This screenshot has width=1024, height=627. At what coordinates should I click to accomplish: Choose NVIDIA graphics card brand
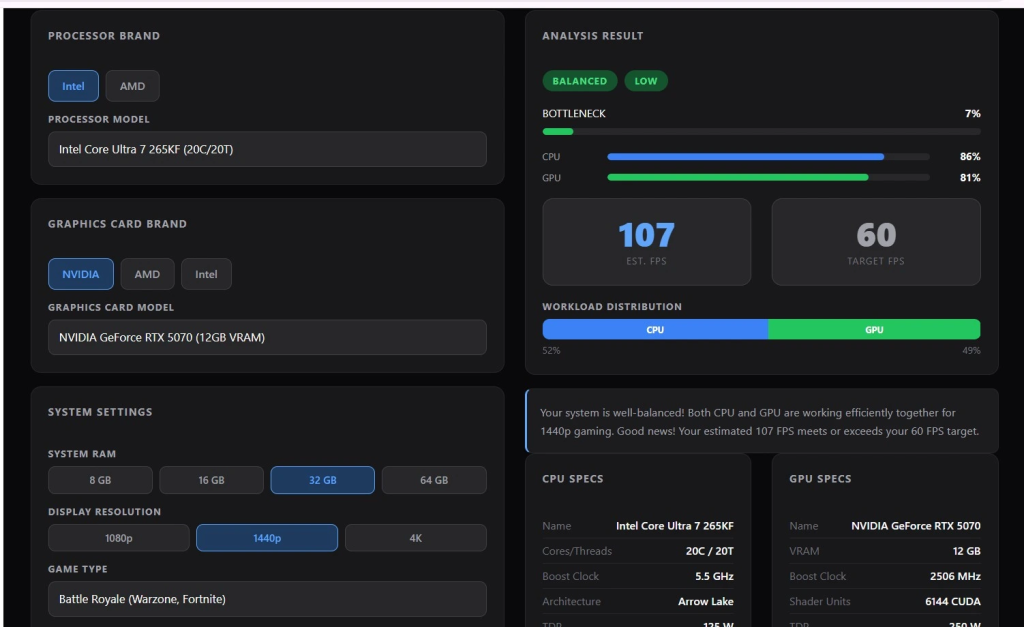coord(81,274)
